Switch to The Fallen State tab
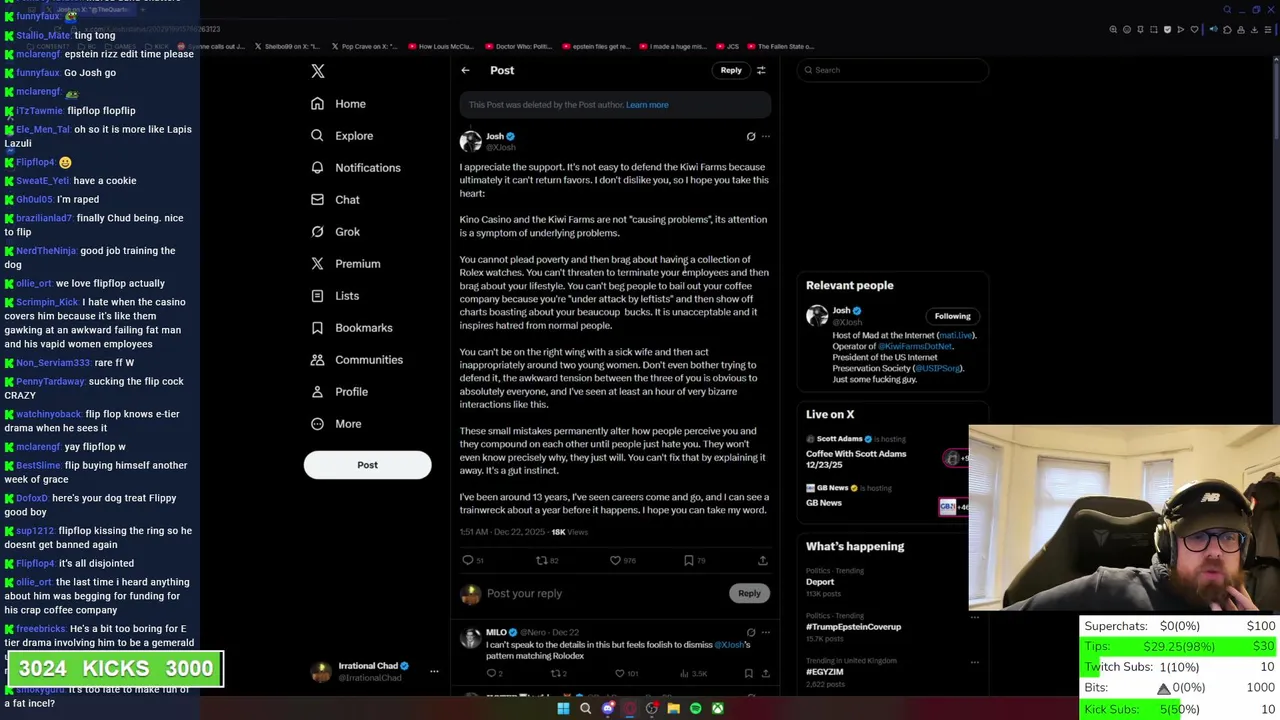The height and width of the screenshot is (720, 1280). pyautogui.click(x=783, y=46)
